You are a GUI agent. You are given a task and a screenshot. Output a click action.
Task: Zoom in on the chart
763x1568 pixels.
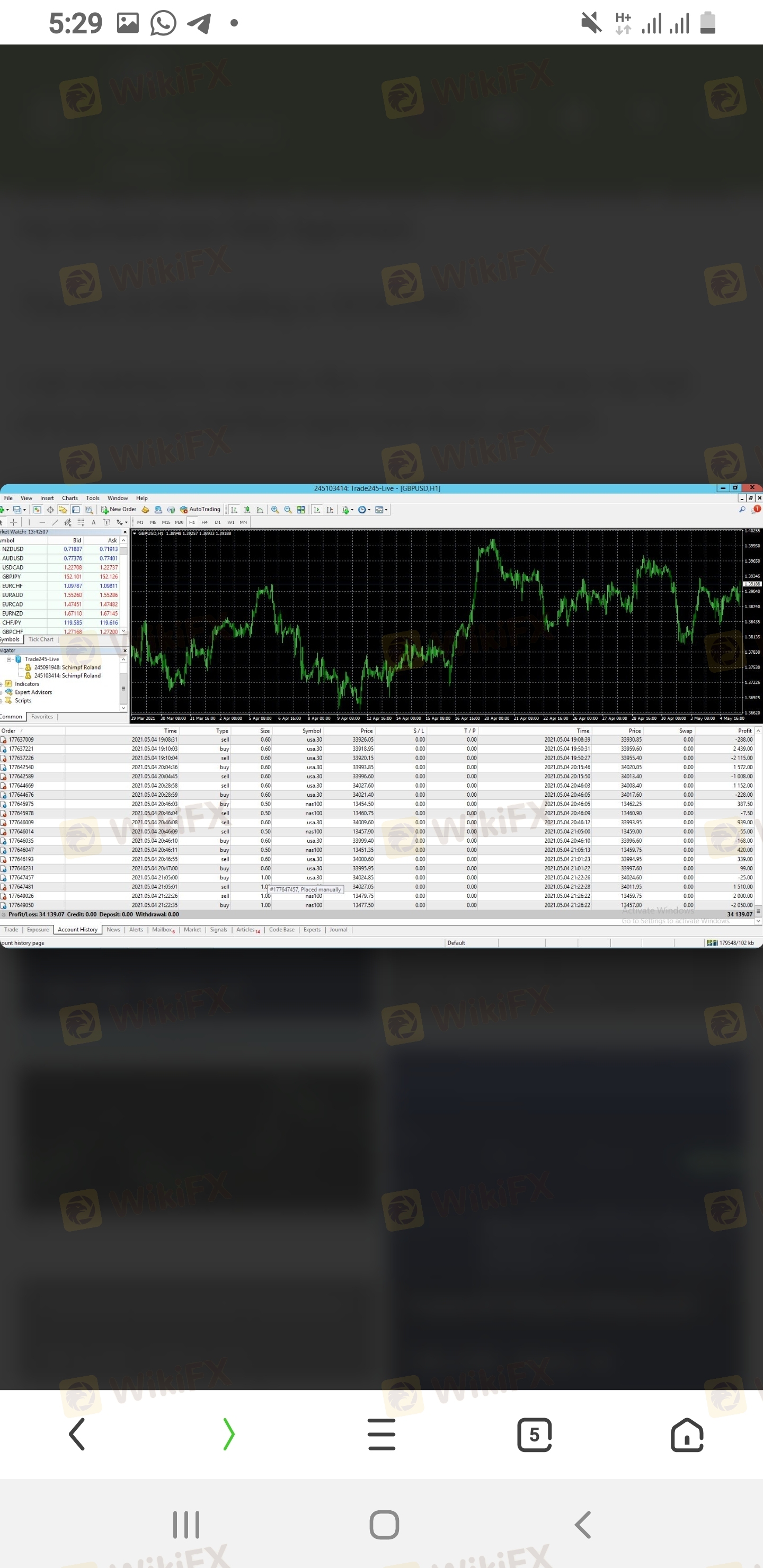coord(275,510)
